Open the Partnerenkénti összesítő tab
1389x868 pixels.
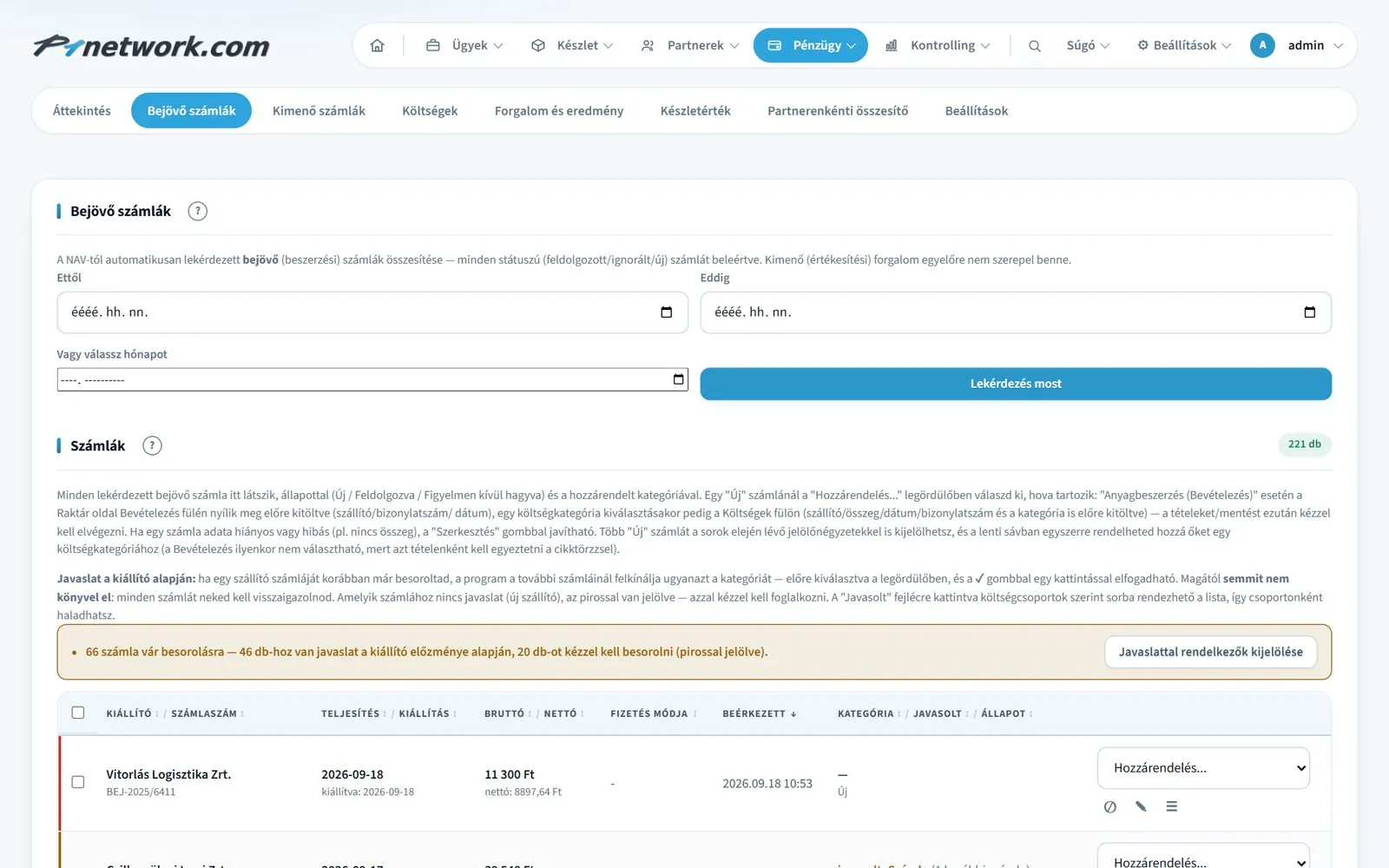(838, 111)
